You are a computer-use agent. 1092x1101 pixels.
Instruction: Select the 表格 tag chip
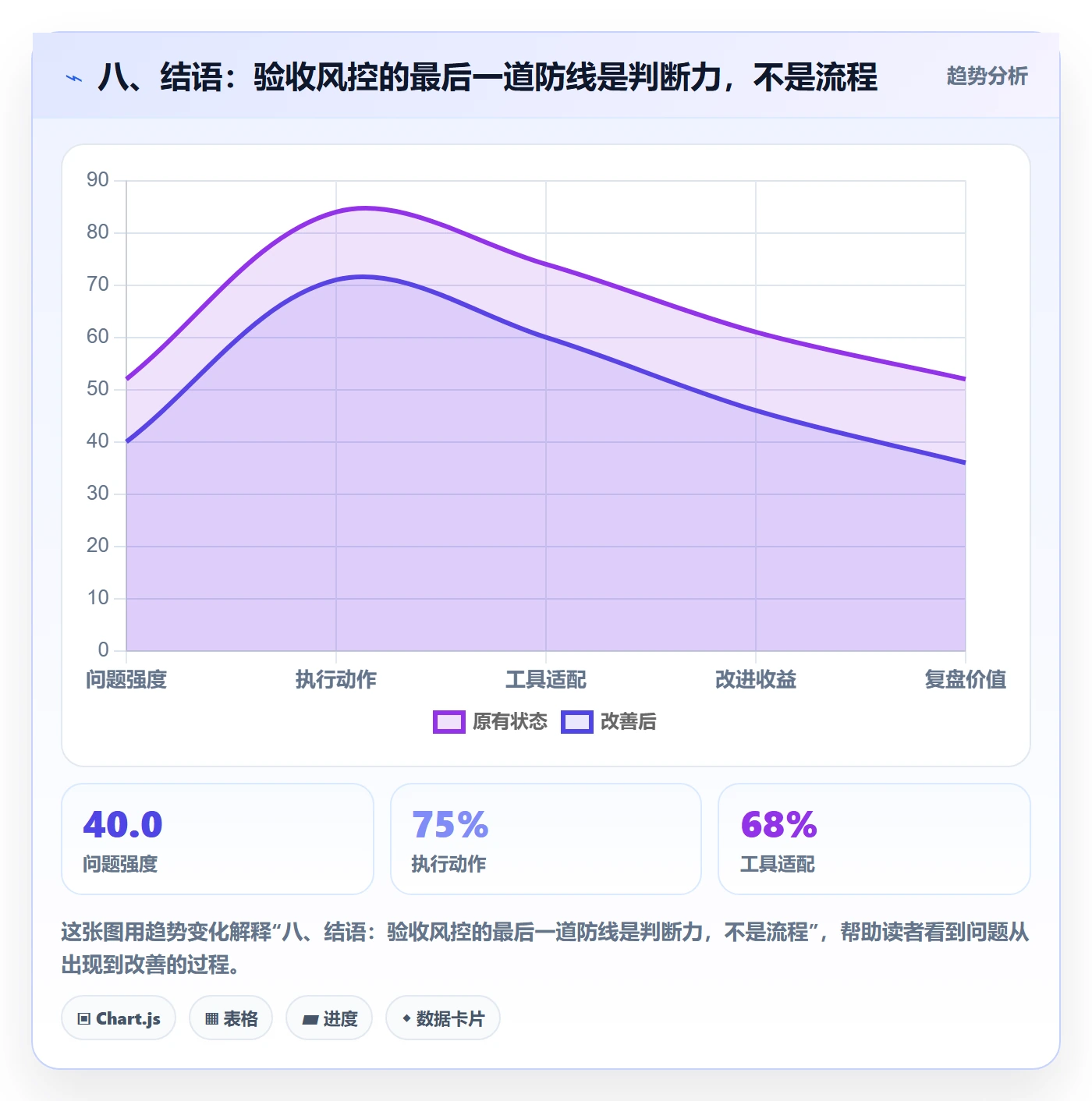coord(231,1018)
